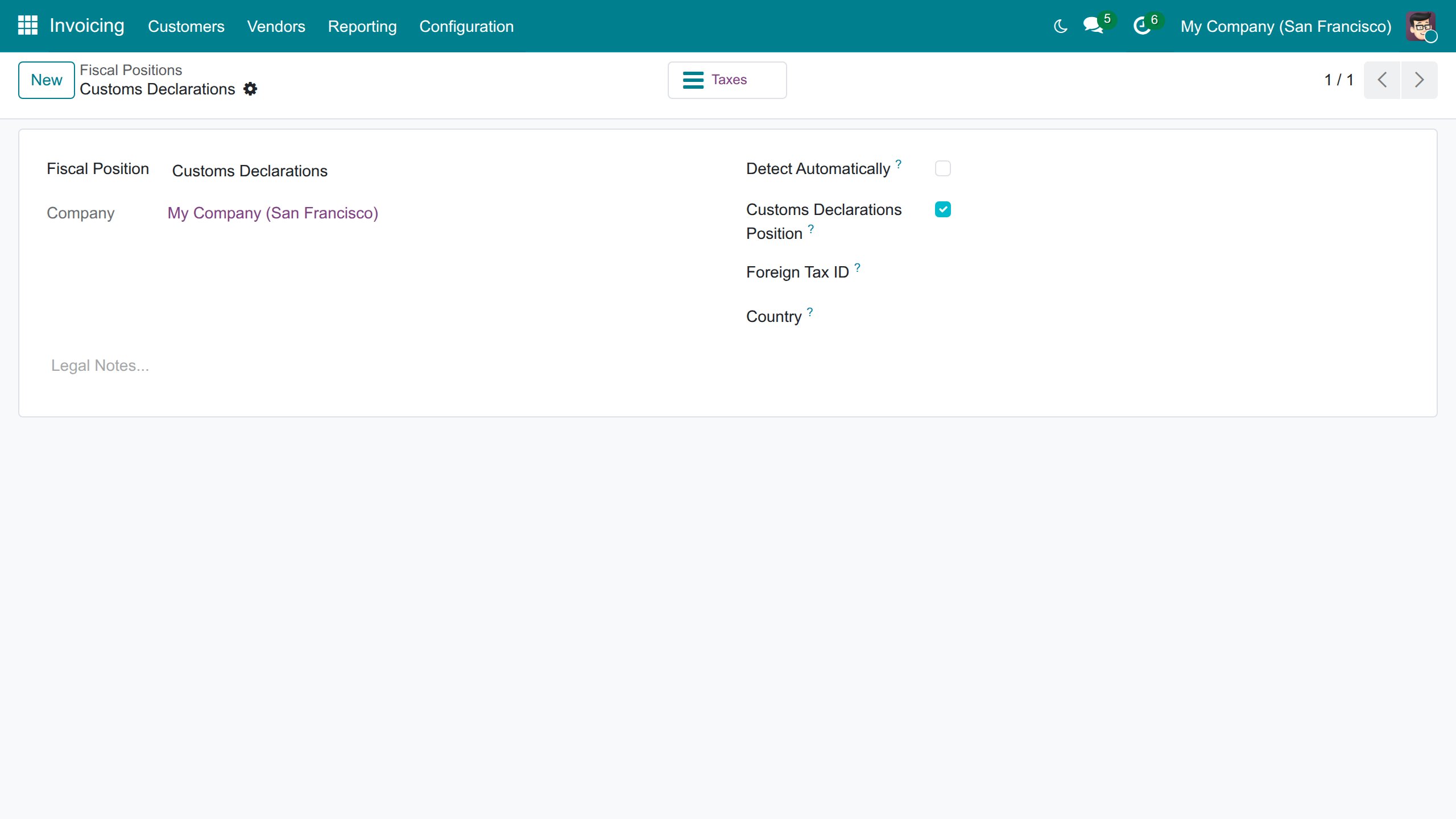Screen dimensions: 1456x819
Task: Open the activities clock icon
Action: coord(1142,26)
